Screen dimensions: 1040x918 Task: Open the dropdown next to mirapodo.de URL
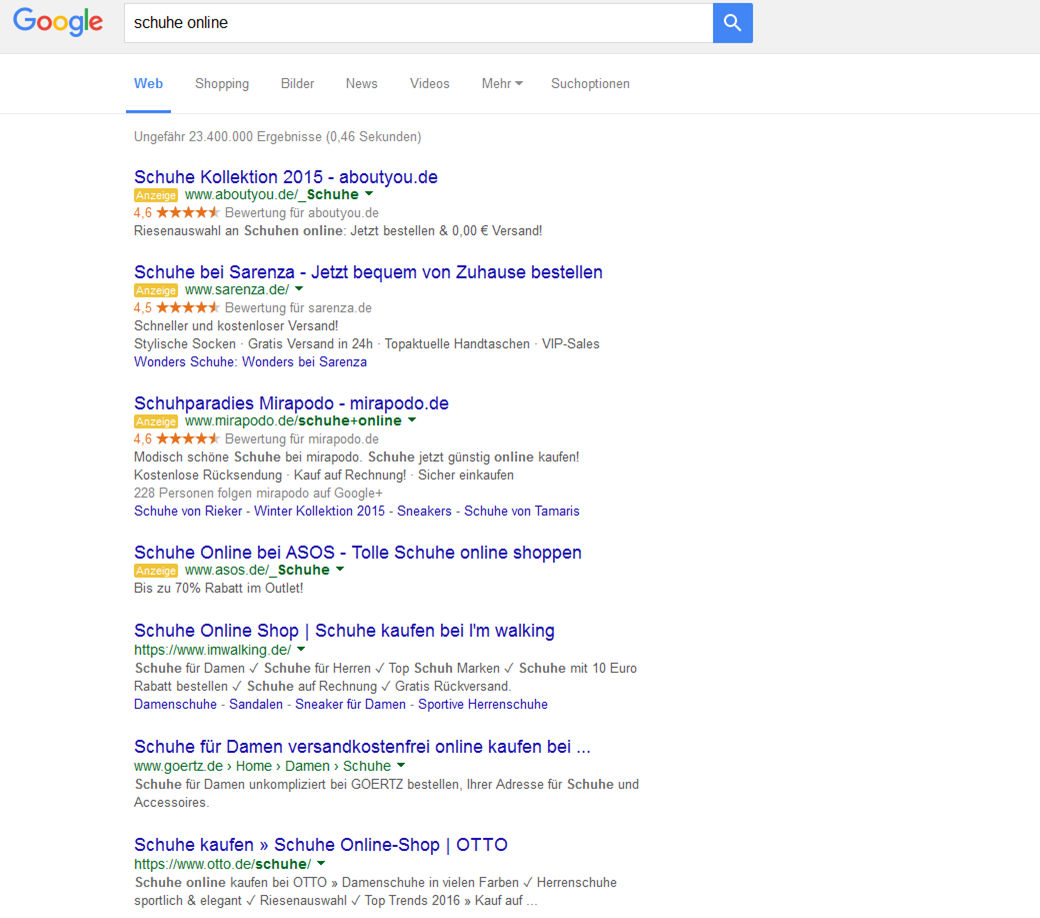(x=411, y=421)
